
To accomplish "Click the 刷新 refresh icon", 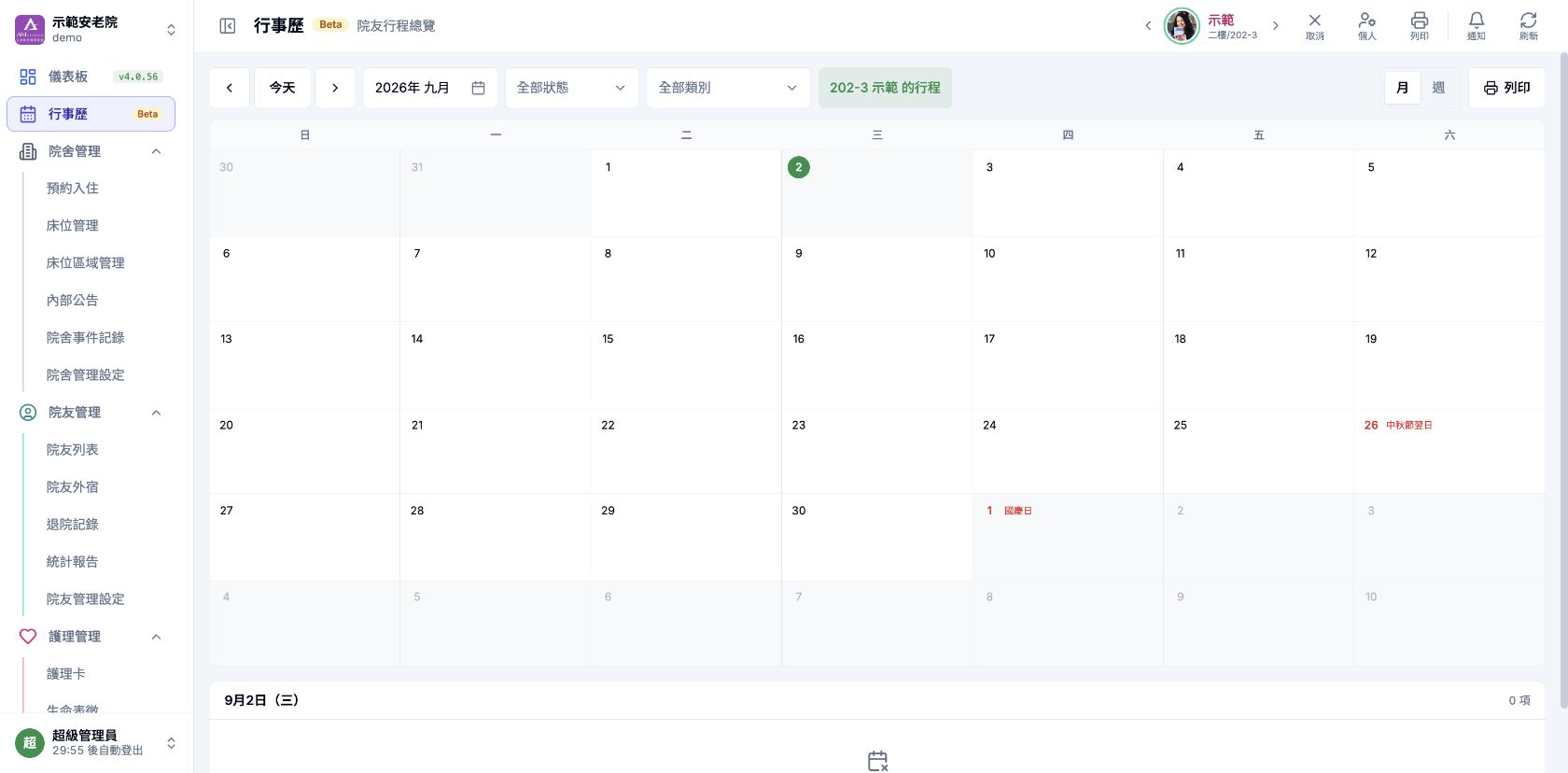I will (x=1528, y=26).
